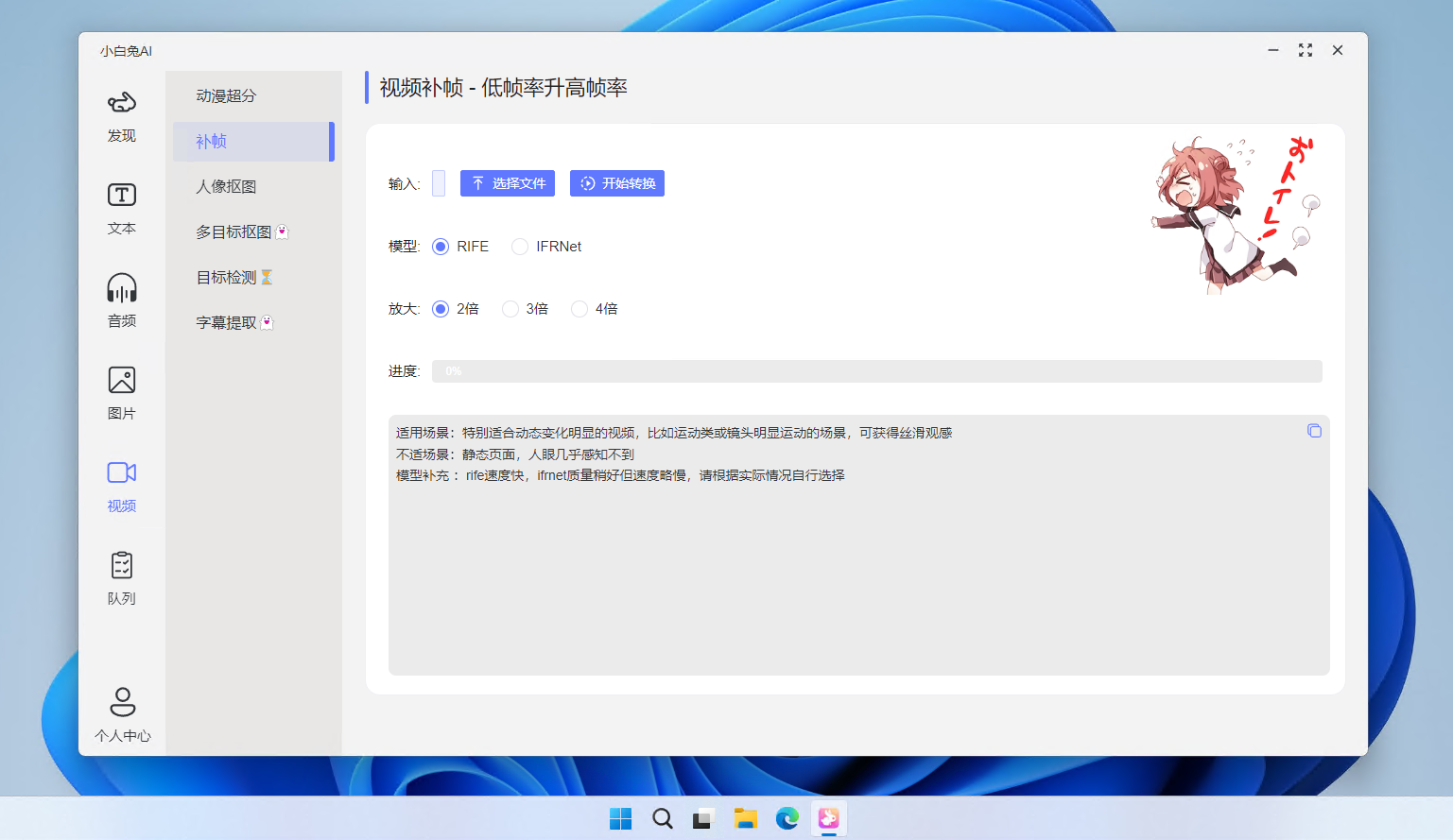
Task: Copy the usage instructions text
Action: point(1314,430)
